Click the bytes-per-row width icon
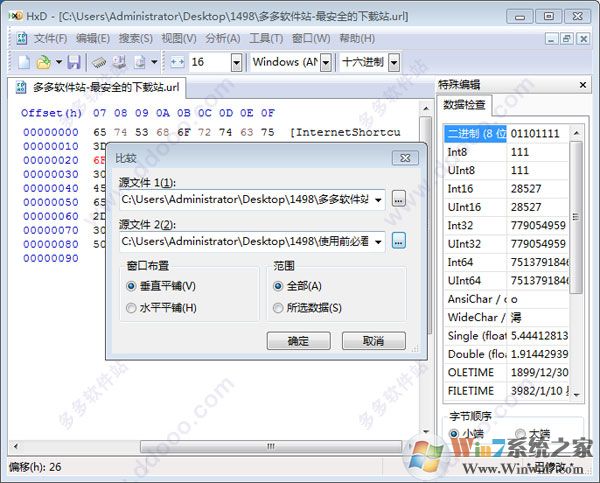 [x=177, y=62]
